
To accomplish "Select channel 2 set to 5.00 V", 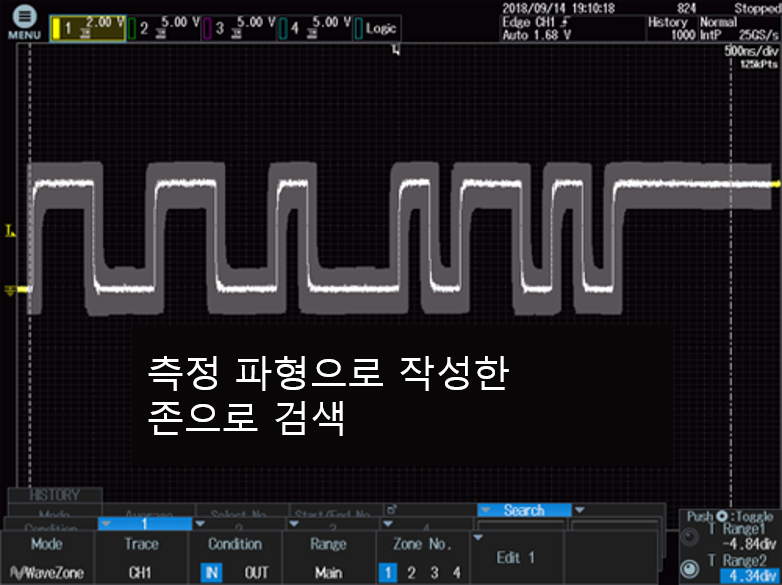I will pos(164,29).
